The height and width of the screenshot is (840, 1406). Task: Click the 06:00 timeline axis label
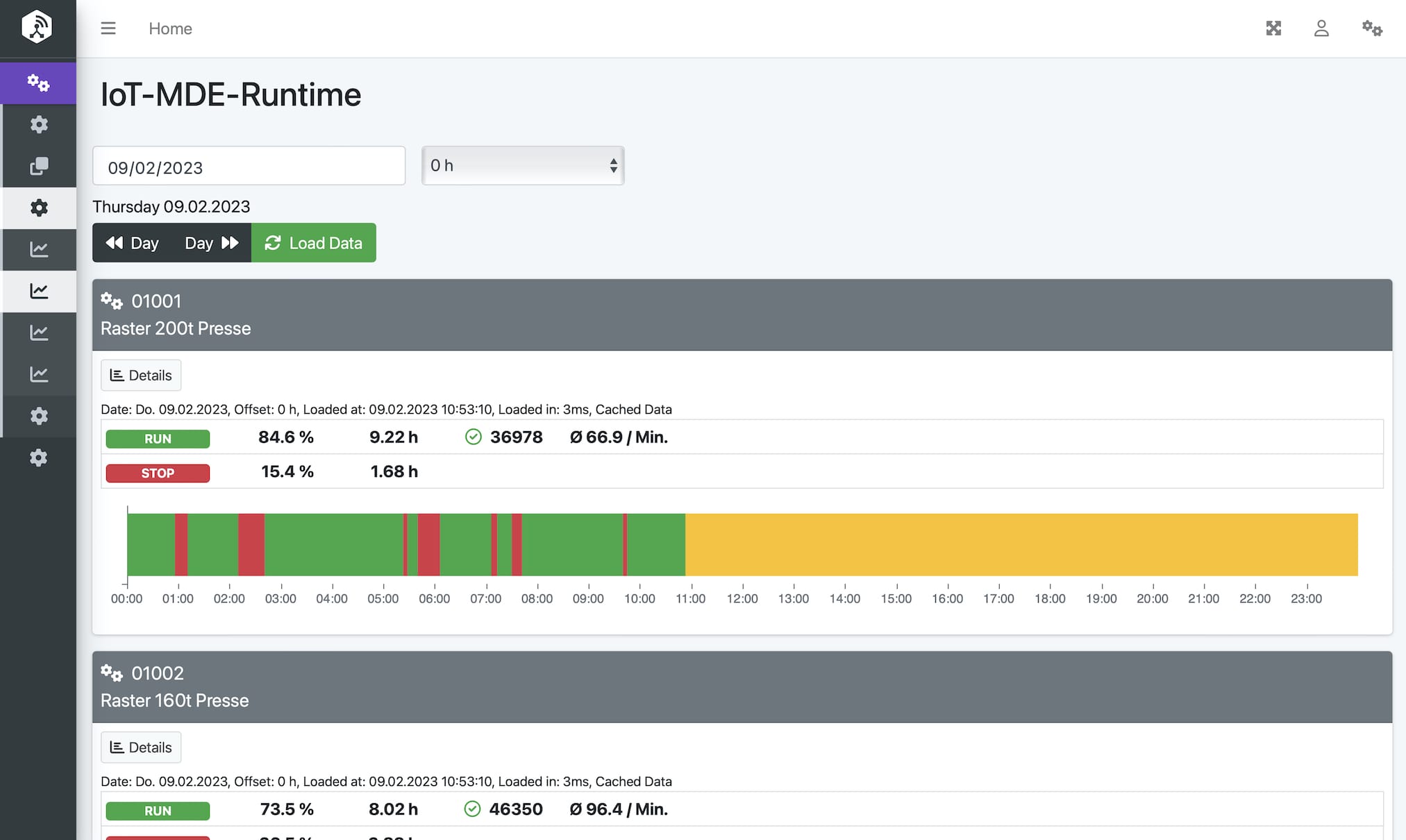tap(435, 599)
